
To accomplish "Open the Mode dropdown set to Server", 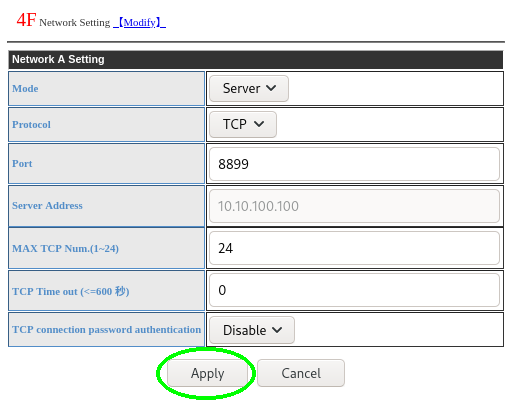I will [x=249, y=89].
